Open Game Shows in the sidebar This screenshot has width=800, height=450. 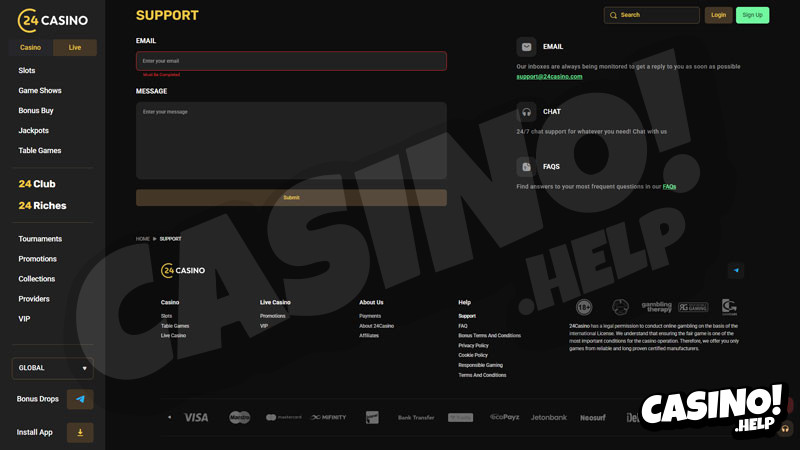(x=40, y=90)
